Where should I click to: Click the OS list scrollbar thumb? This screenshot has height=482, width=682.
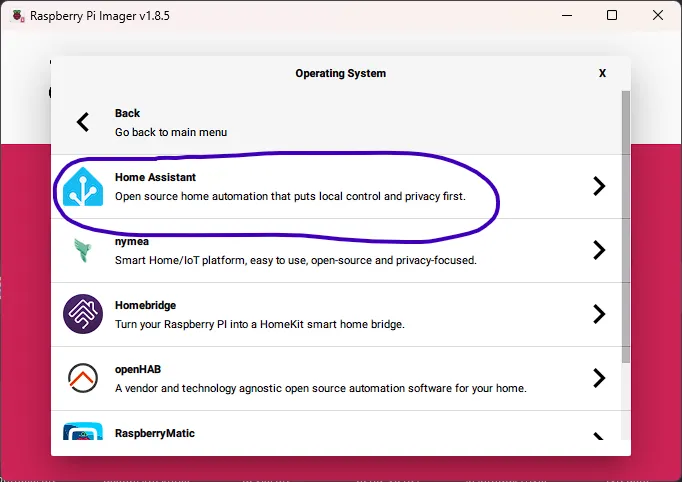click(626, 226)
